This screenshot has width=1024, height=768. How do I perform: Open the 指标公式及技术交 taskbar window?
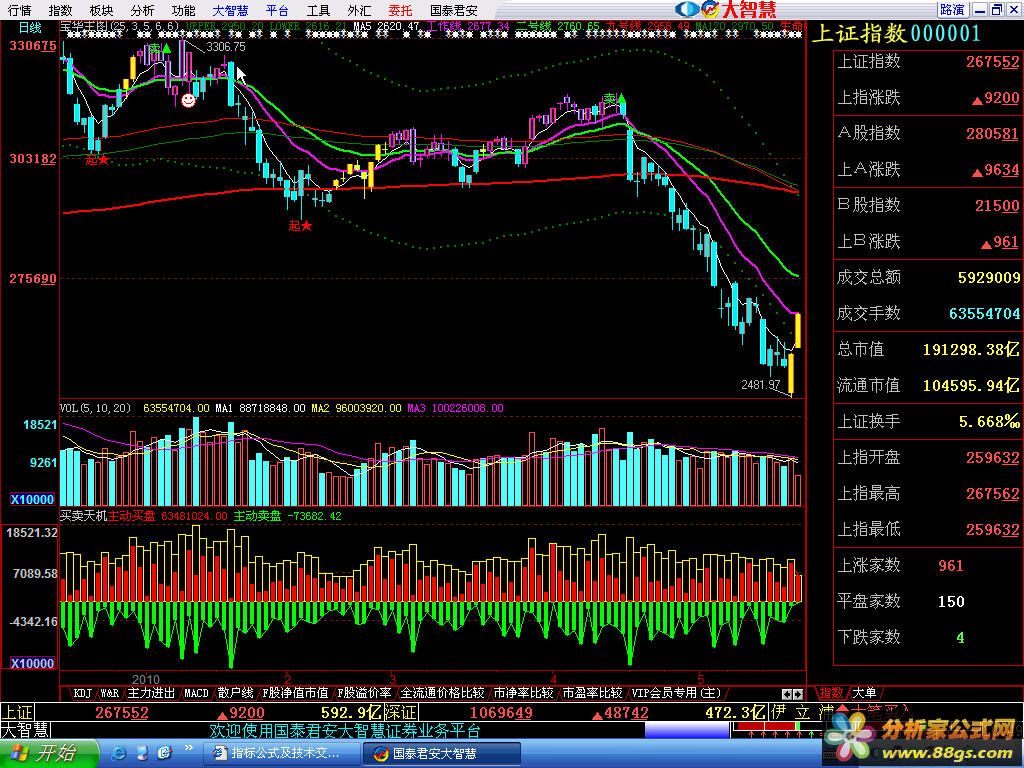282,754
